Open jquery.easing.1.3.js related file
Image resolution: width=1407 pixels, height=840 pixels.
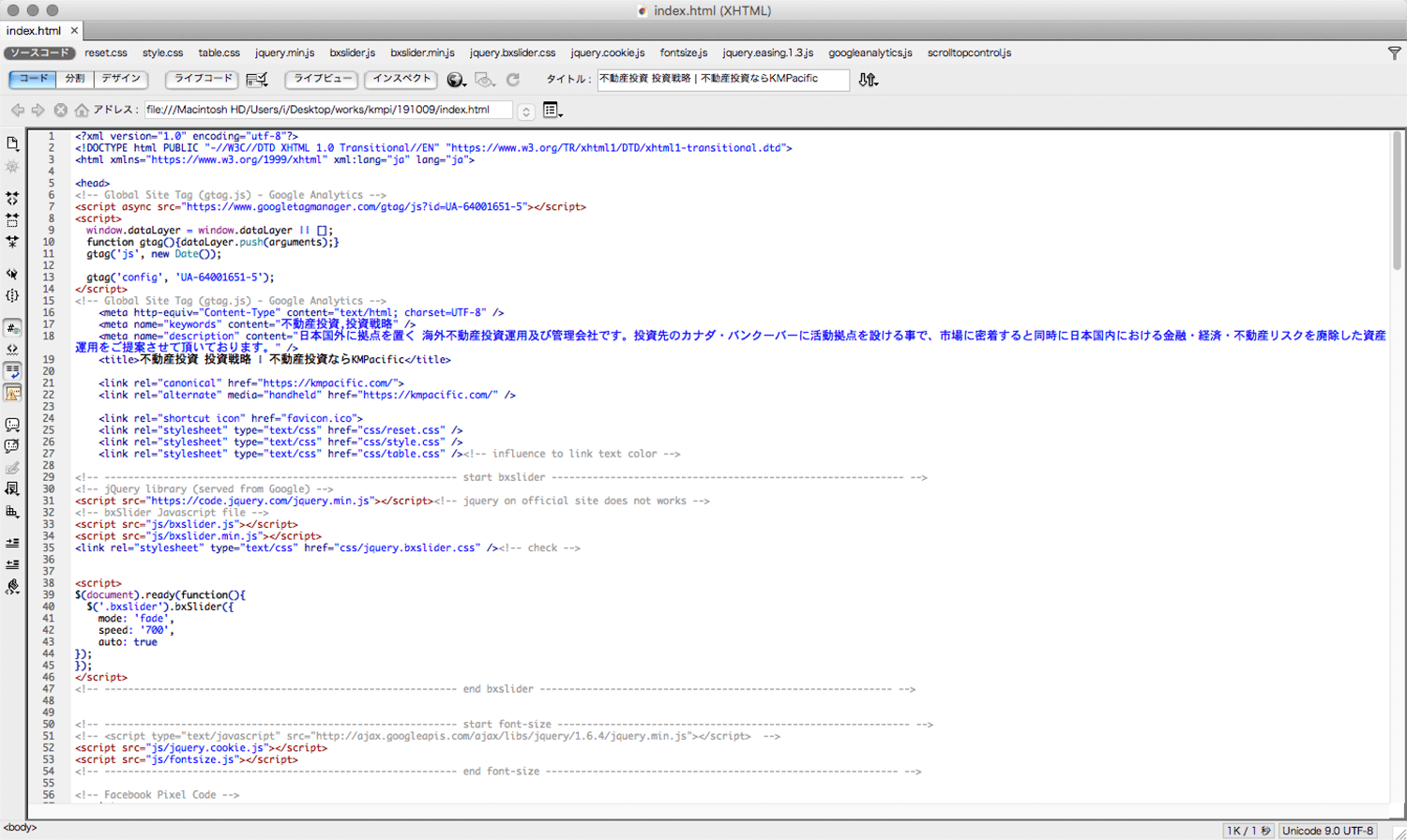[x=767, y=53]
